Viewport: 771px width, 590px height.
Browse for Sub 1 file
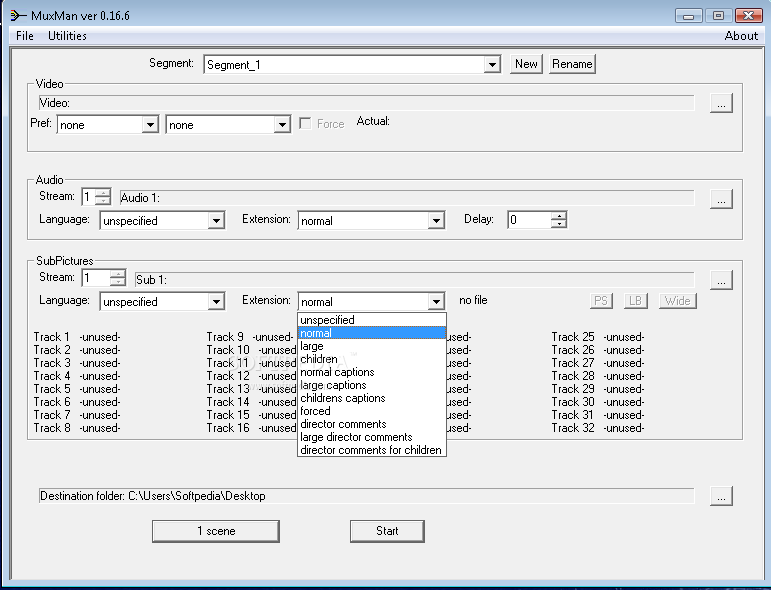pyautogui.click(x=721, y=280)
